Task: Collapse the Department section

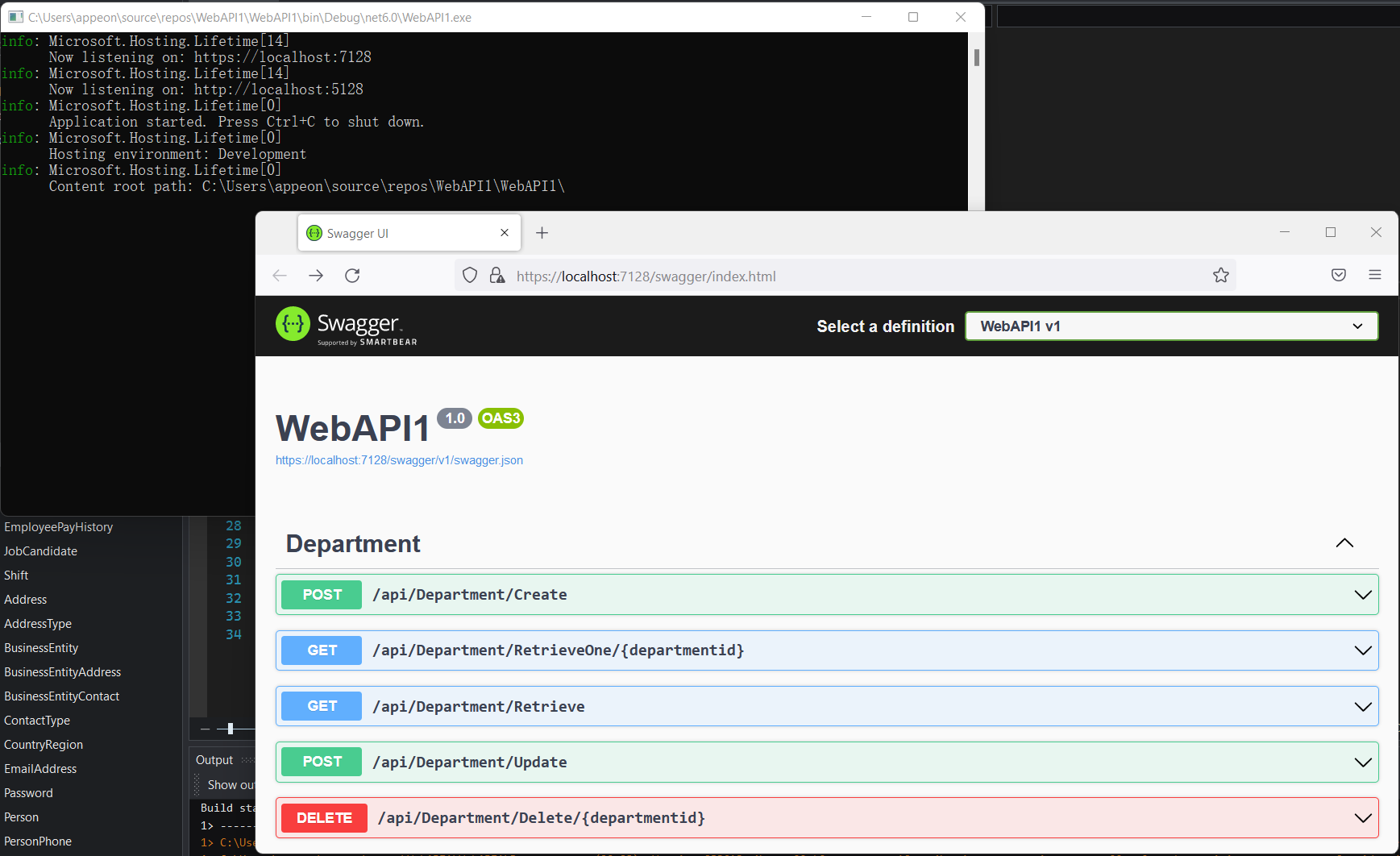Action: tap(1344, 543)
